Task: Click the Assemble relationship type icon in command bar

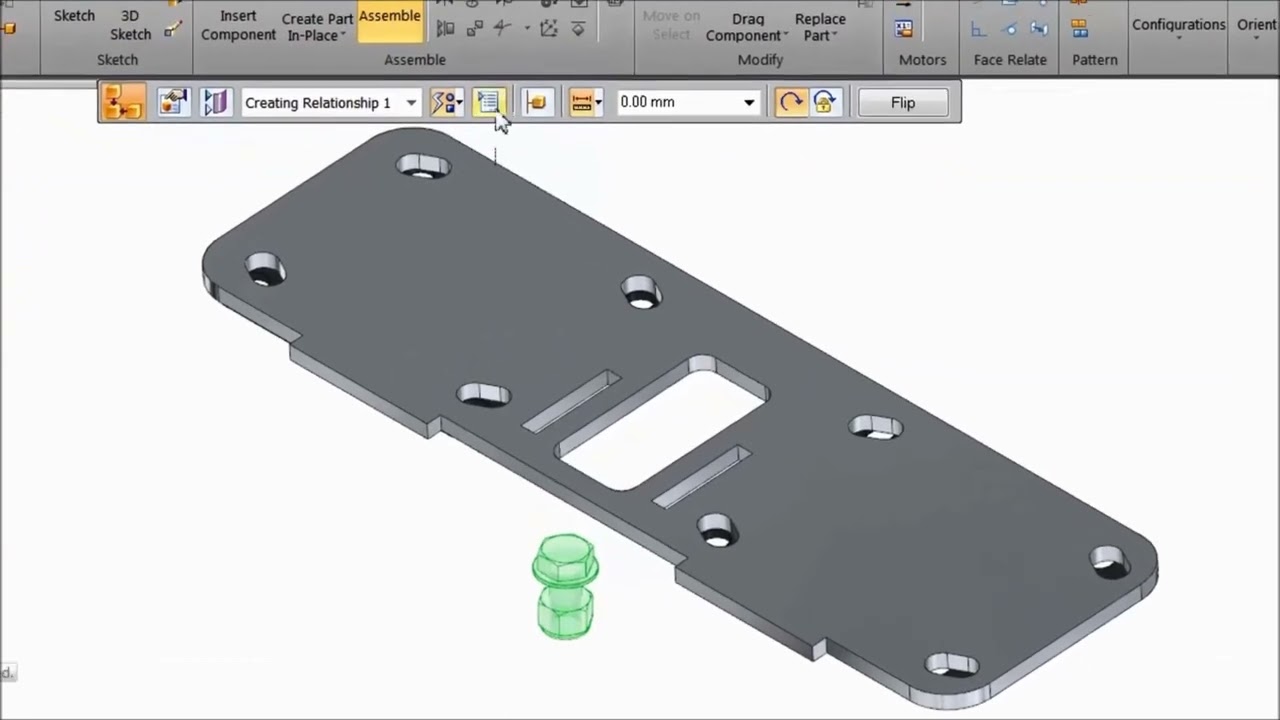Action: (123, 102)
